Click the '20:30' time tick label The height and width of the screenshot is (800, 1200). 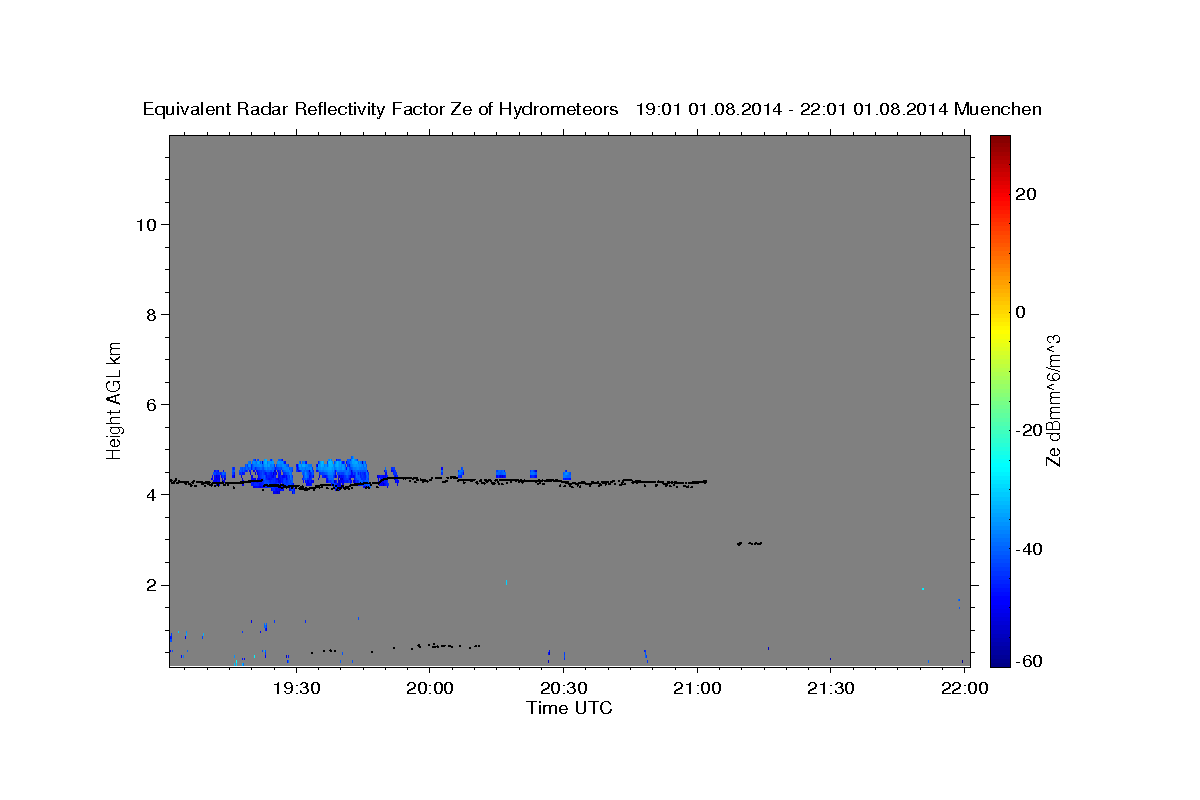pos(563,688)
